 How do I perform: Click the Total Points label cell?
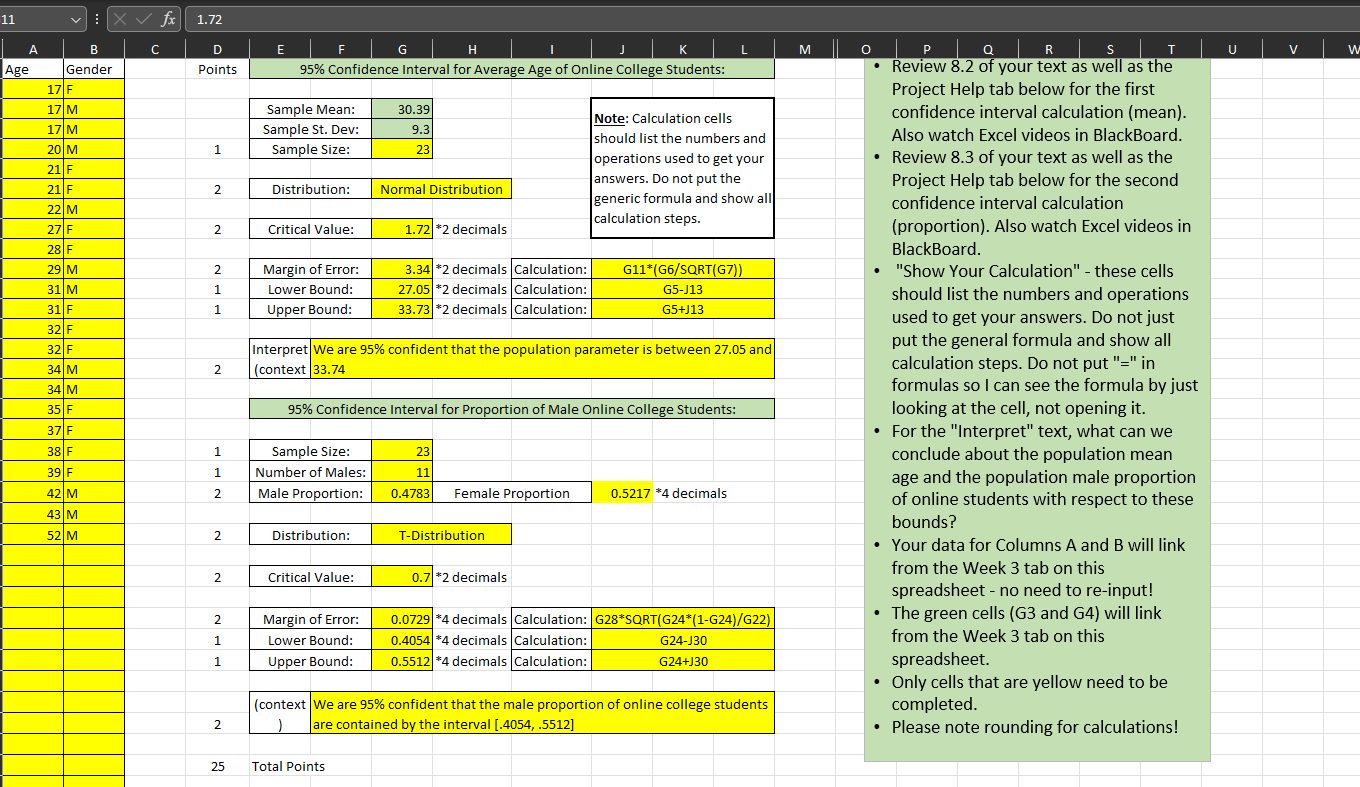point(290,766)
